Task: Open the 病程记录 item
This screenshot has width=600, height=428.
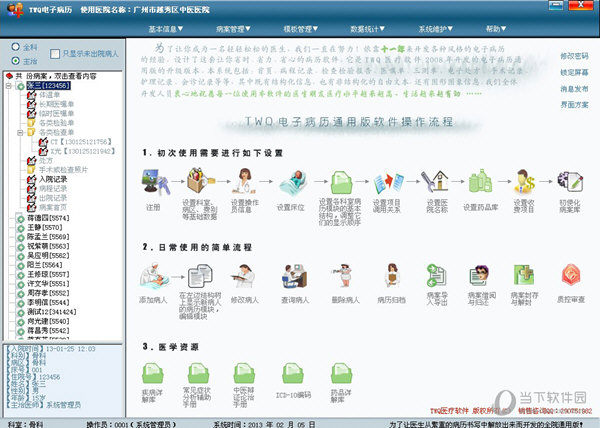Action: point(53,189)
